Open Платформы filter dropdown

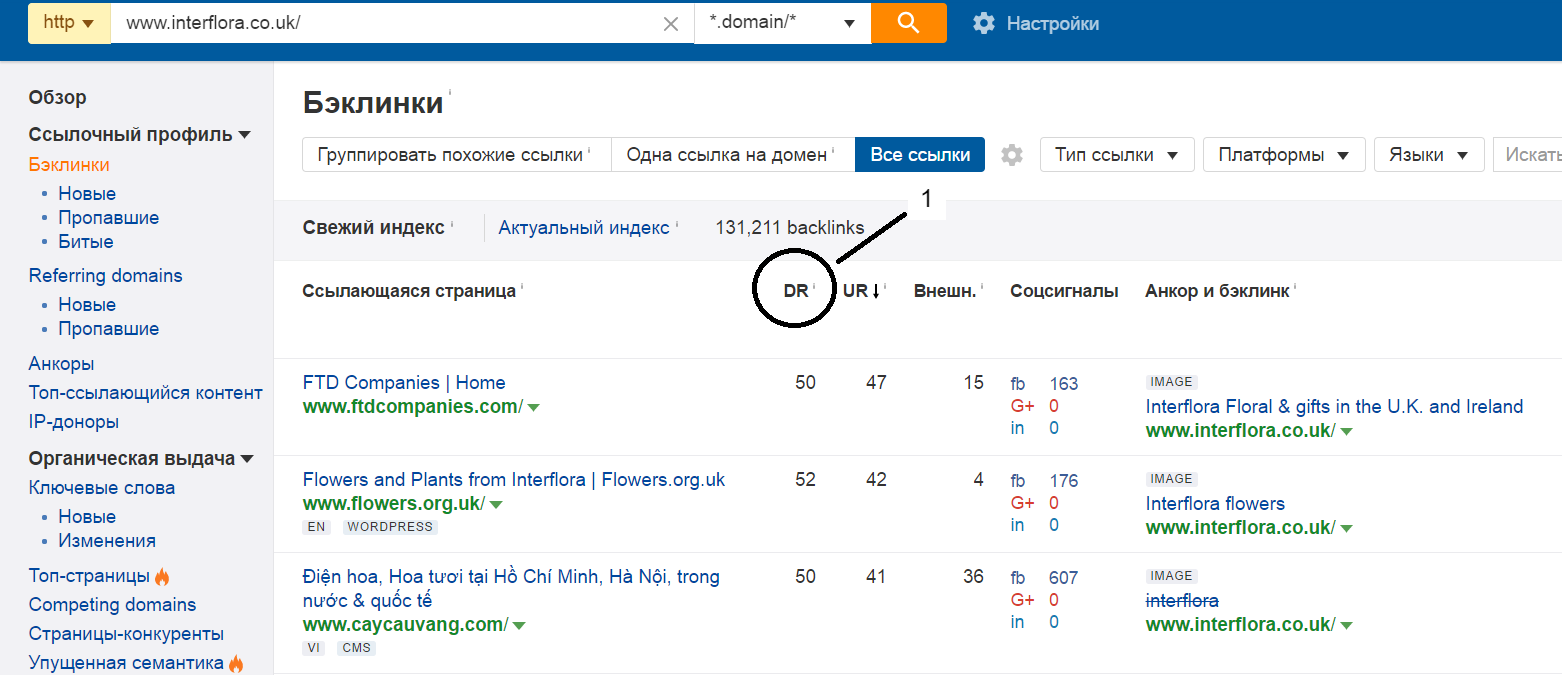pyautogui.click(x=1284, y=155)
